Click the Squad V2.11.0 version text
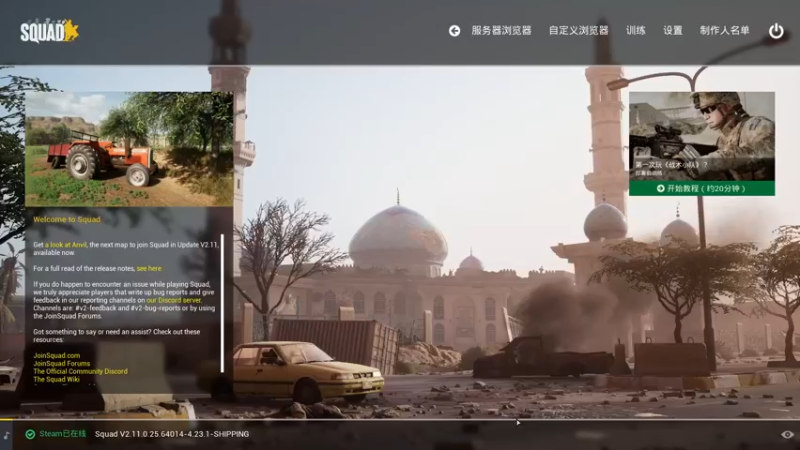Viewport: 800px width, 450px height. point(172,434)
